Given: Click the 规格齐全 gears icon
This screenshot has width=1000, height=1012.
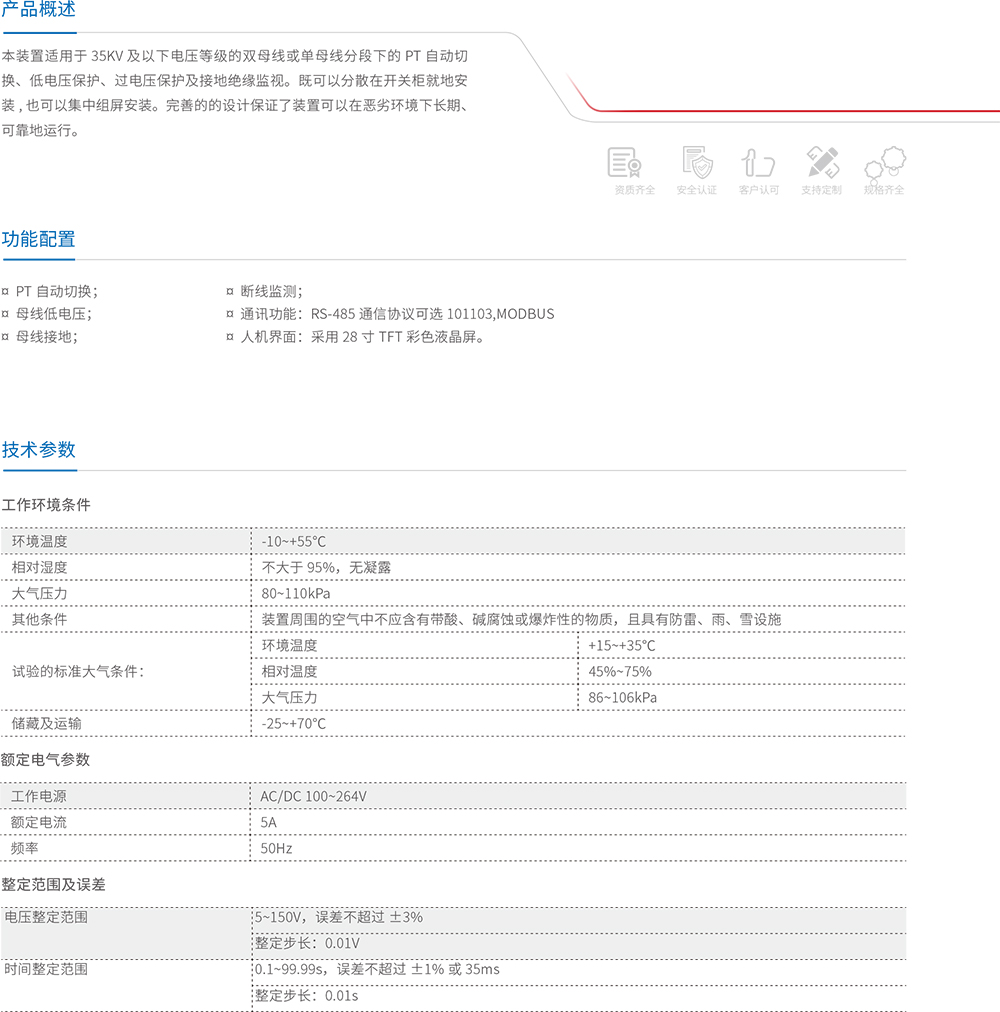Looking at the screenshot, I should click(885, 163).
